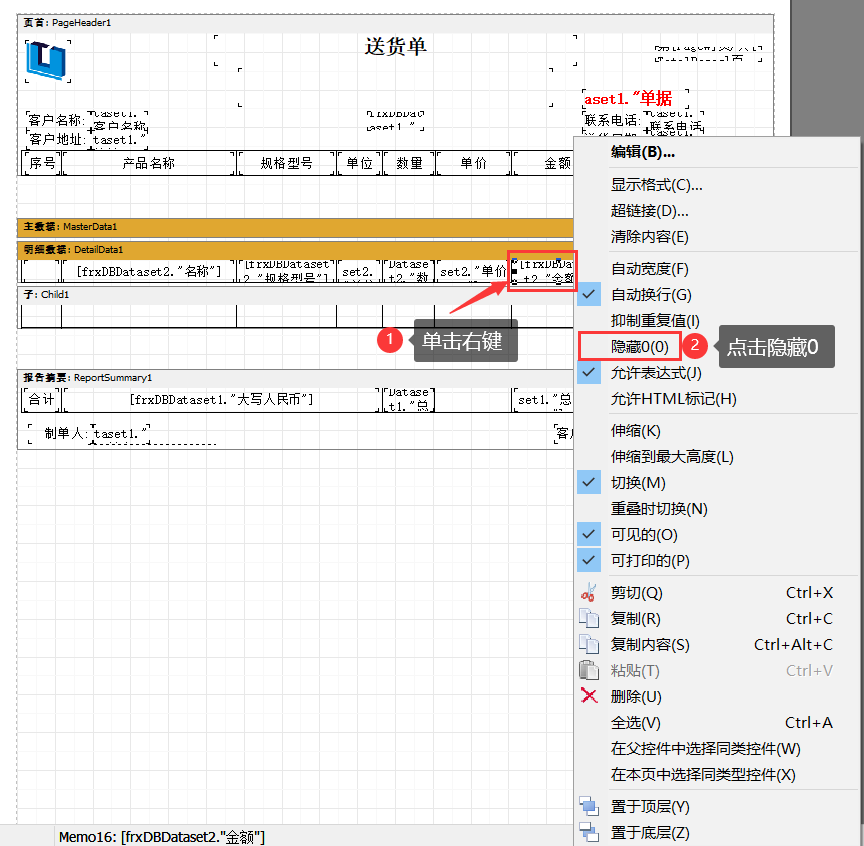Click the Paste (粘贴) clipboard icon
This screenshot has height=846, width=864.
(x=588, y=670)
